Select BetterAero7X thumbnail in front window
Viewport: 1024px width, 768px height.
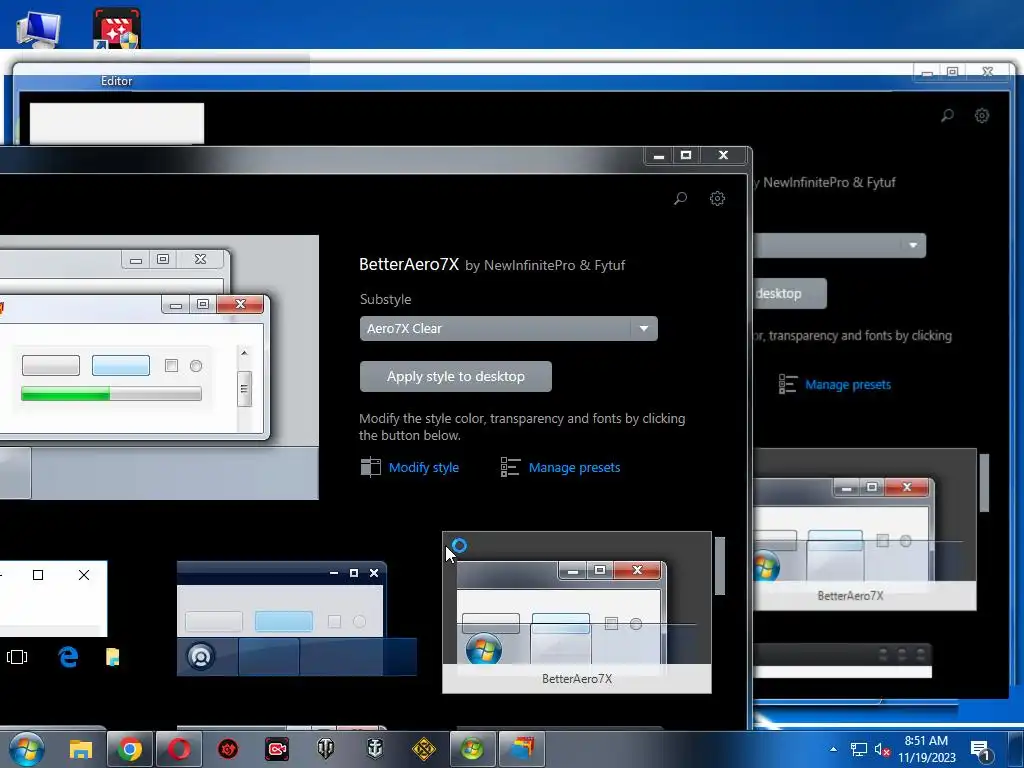pos(577,613)
